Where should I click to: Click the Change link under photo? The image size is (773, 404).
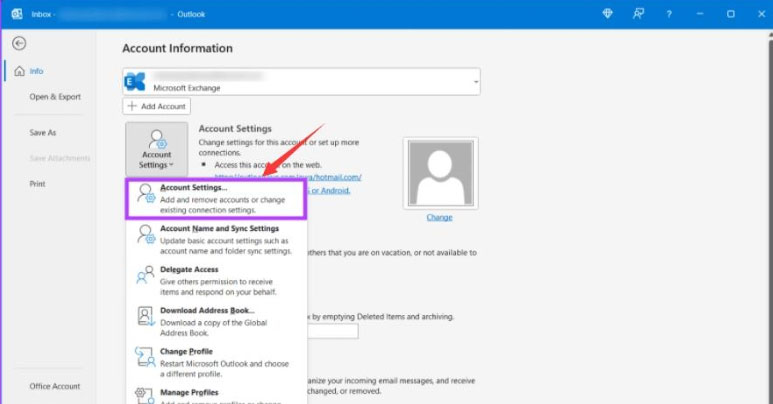click(x=439, y=218)
